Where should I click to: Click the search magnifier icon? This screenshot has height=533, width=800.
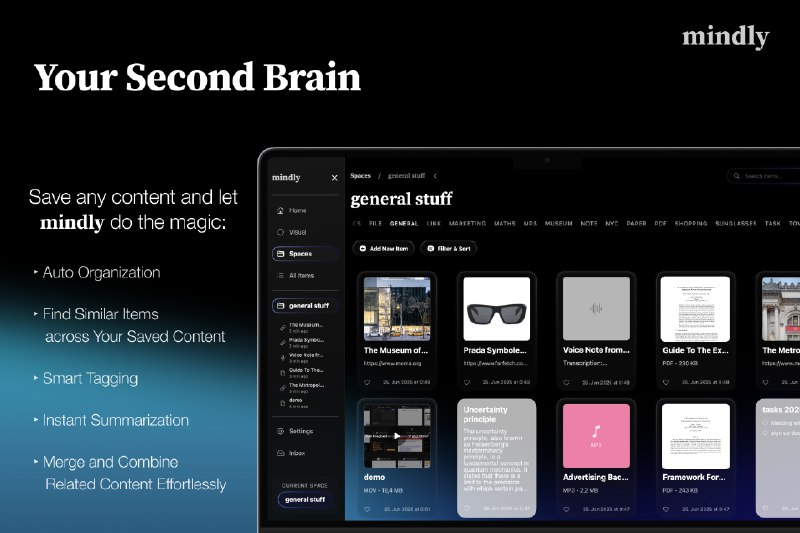click(x=738, y=177)
